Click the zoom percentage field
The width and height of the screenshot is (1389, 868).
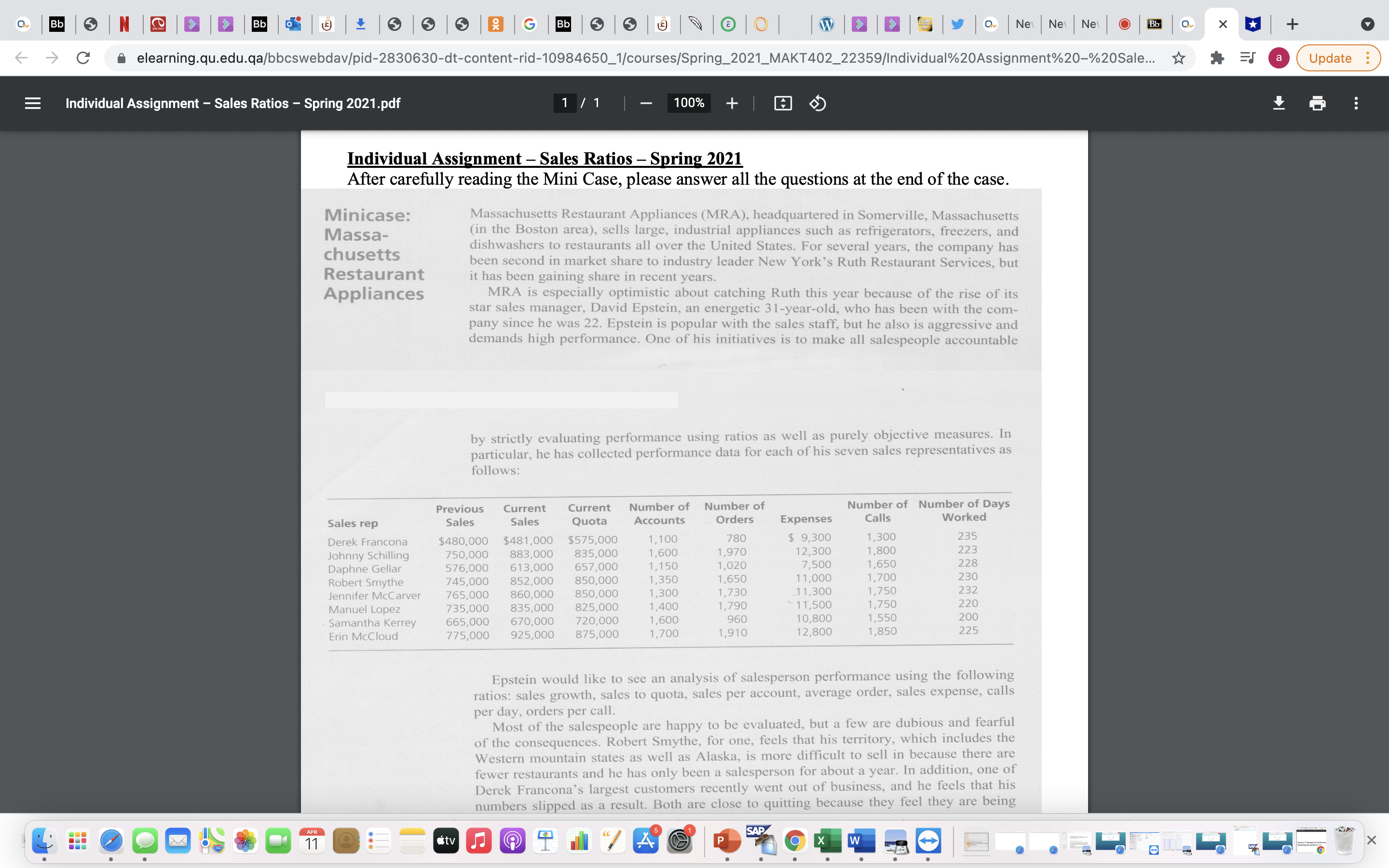point(688,103)
